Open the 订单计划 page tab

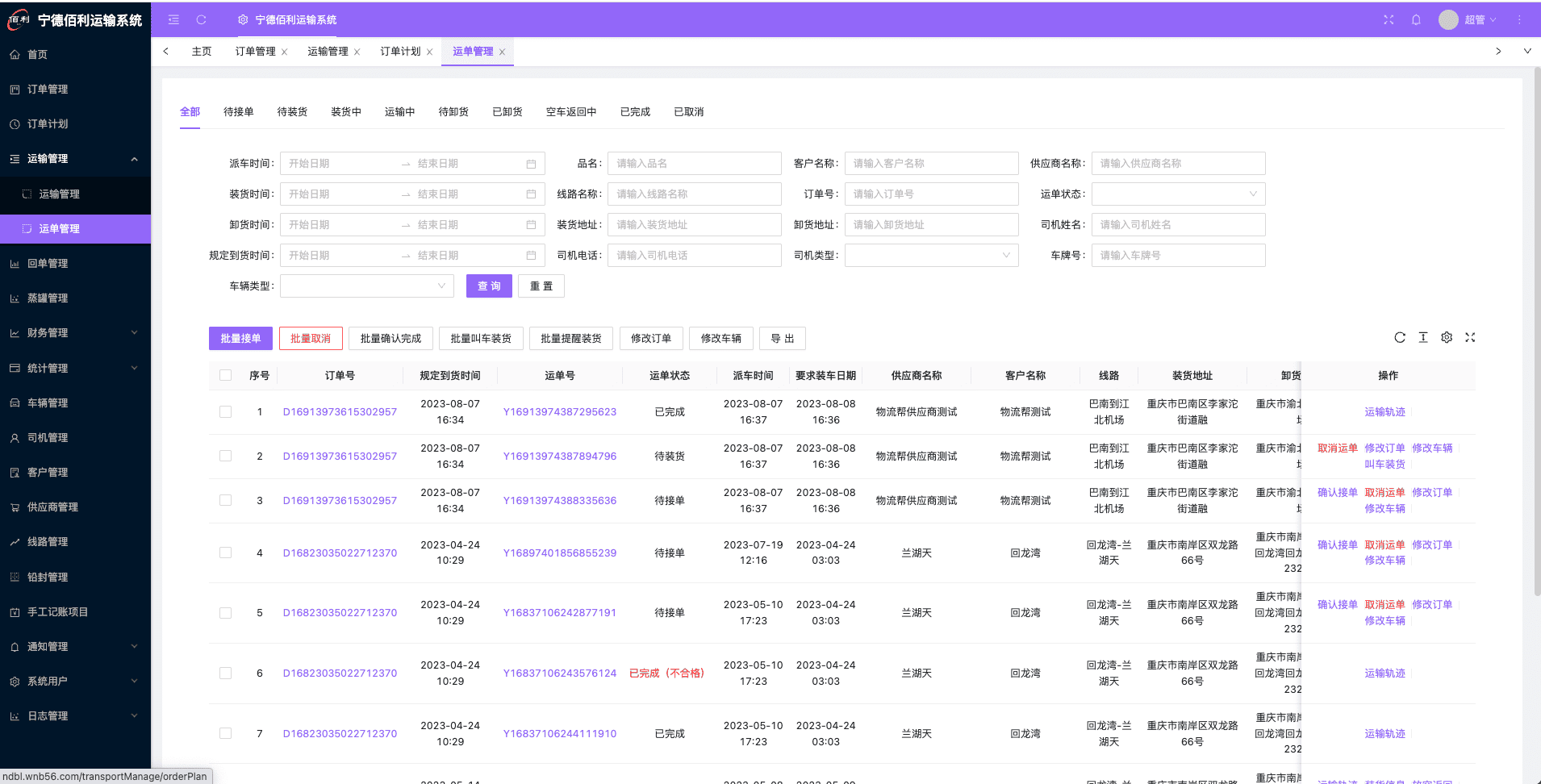tap(400, 52)
